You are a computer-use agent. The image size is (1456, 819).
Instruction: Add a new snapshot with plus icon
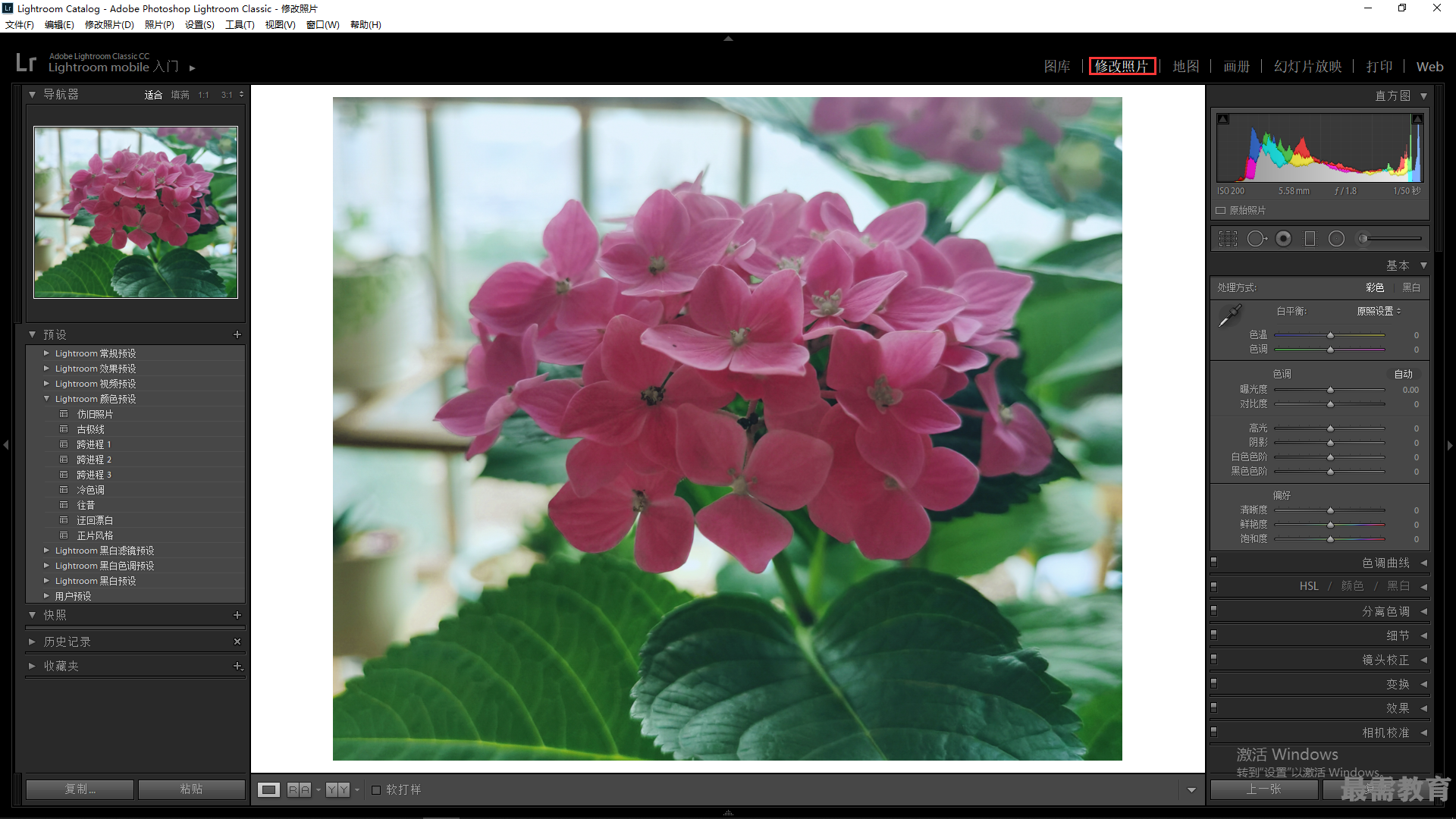237,615
